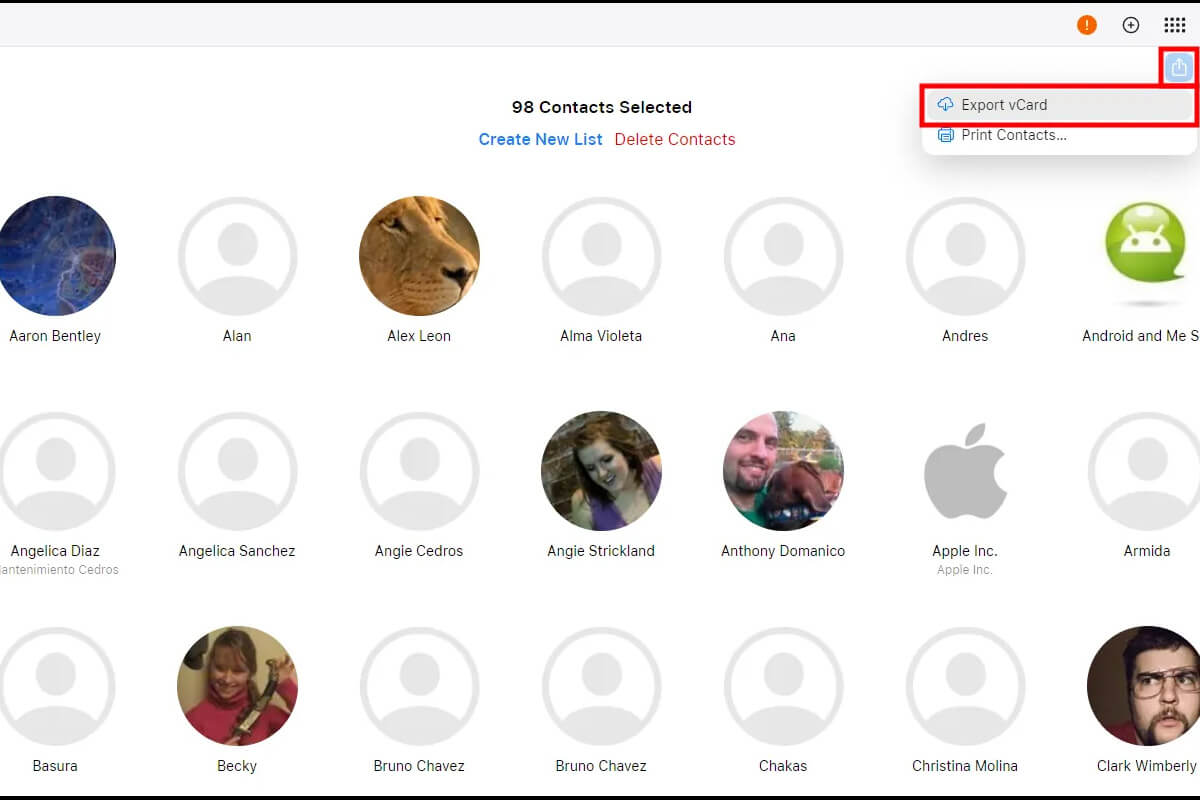Click the Christina Molina contact name
Viewport: 1200px width, 800px height.
pos(965,766)
